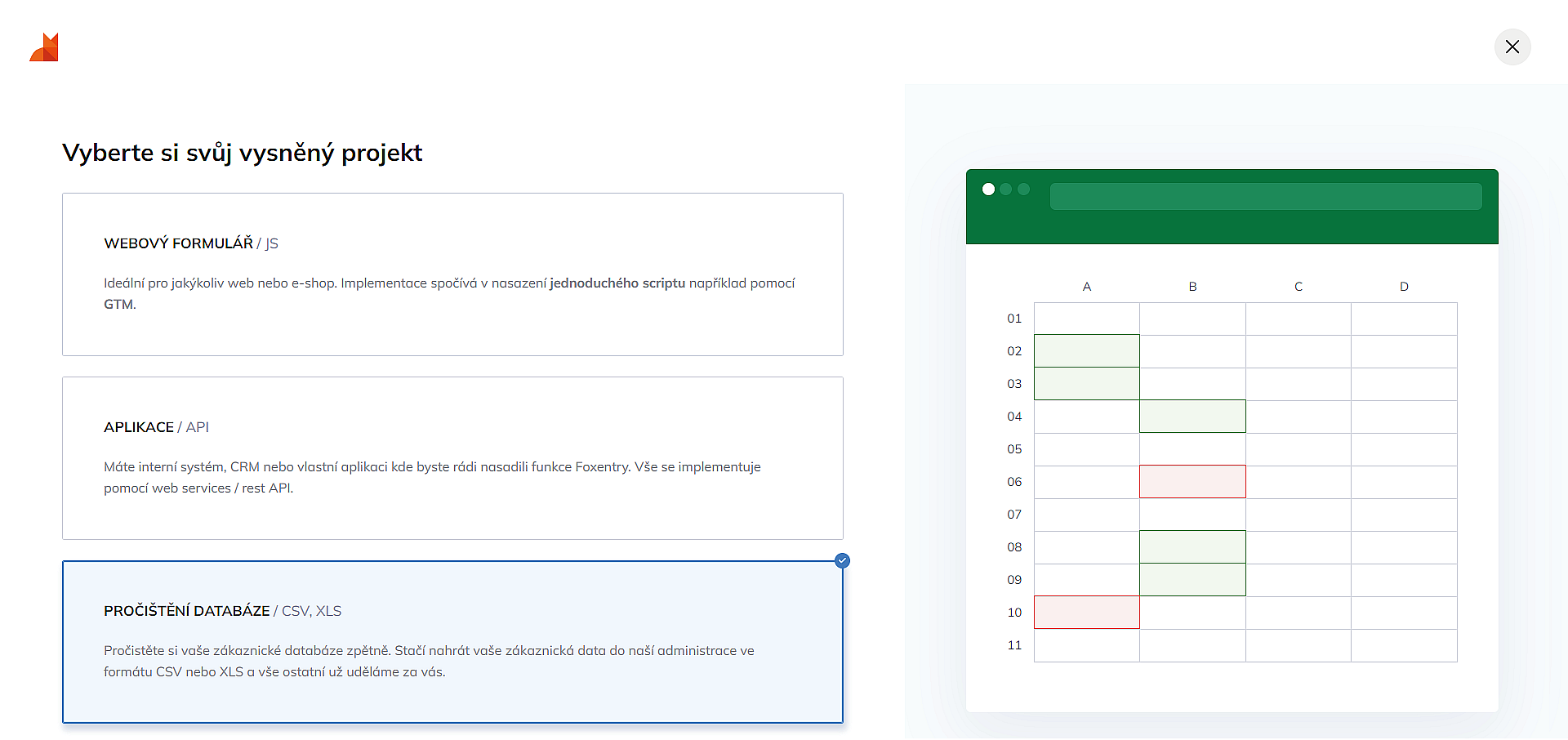
Task: Select column A header in spreadsheet preview
Action: coord(1086,287)
